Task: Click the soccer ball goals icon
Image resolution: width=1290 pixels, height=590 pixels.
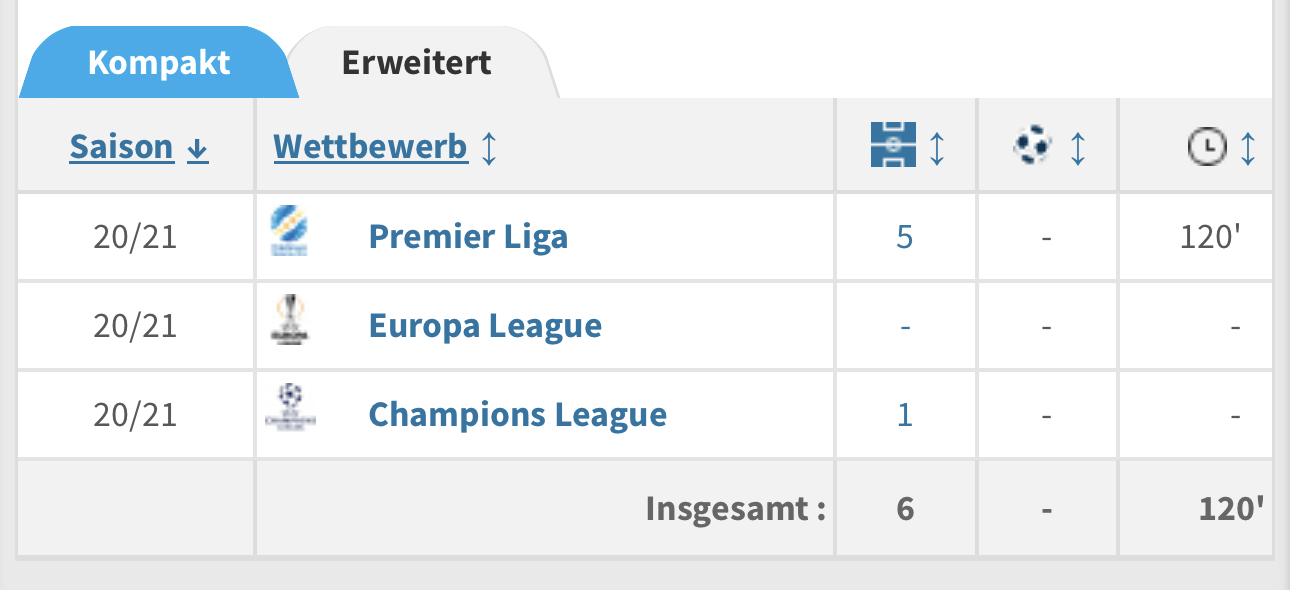Action: (x=1032, y=146)
